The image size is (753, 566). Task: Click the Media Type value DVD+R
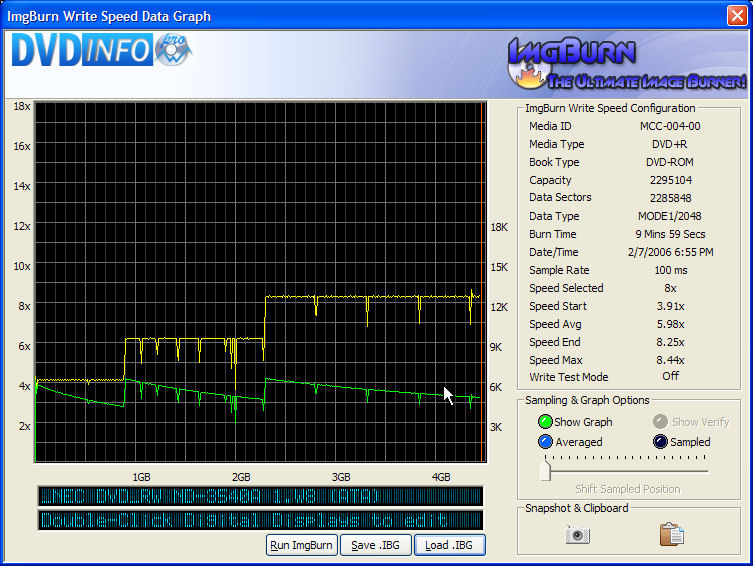pos(669,144)
